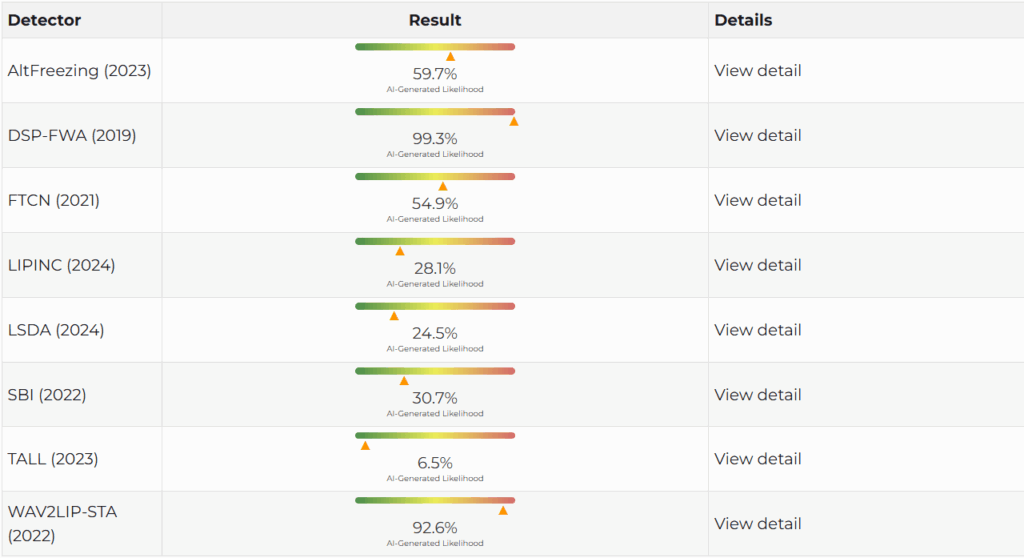The height and width of the screenshot is (558, 1024).
Task: Open SBI (2022) View detail link
Action: [x=758, y=395]
